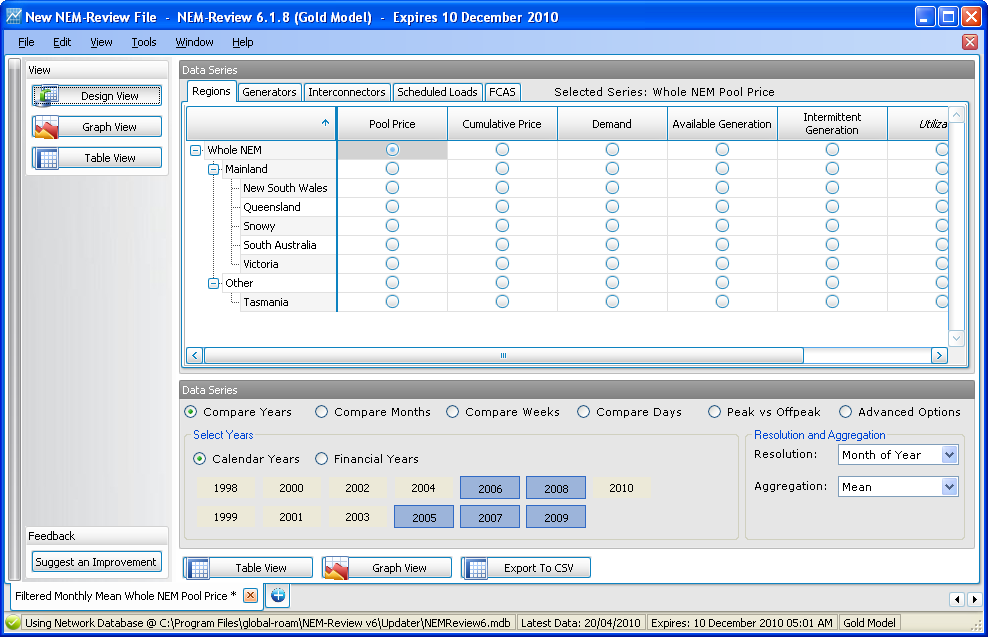The height and width of the screenshot is (637, 988).
Task: Switch to the Regions tab
Action: 211,91
